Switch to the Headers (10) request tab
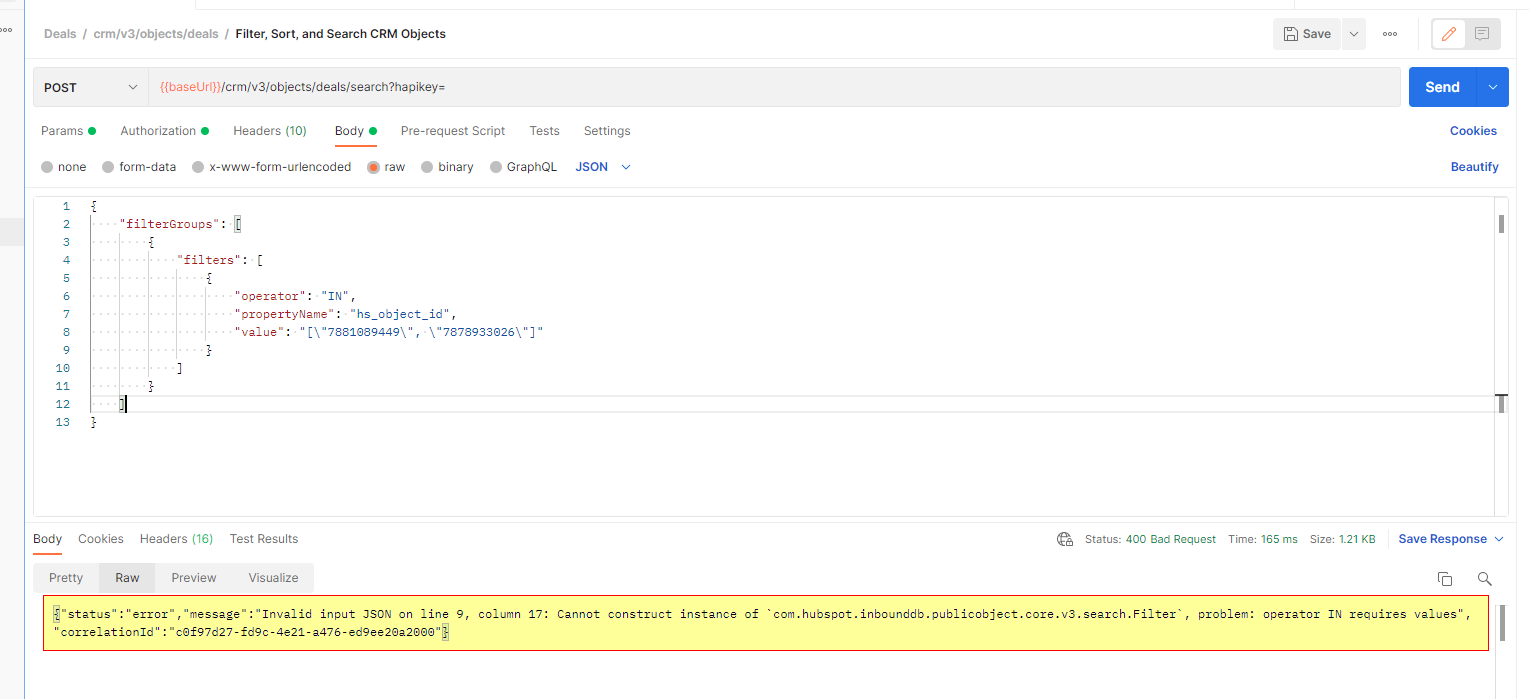This screenshot has width=1529, height=699. 269,131
